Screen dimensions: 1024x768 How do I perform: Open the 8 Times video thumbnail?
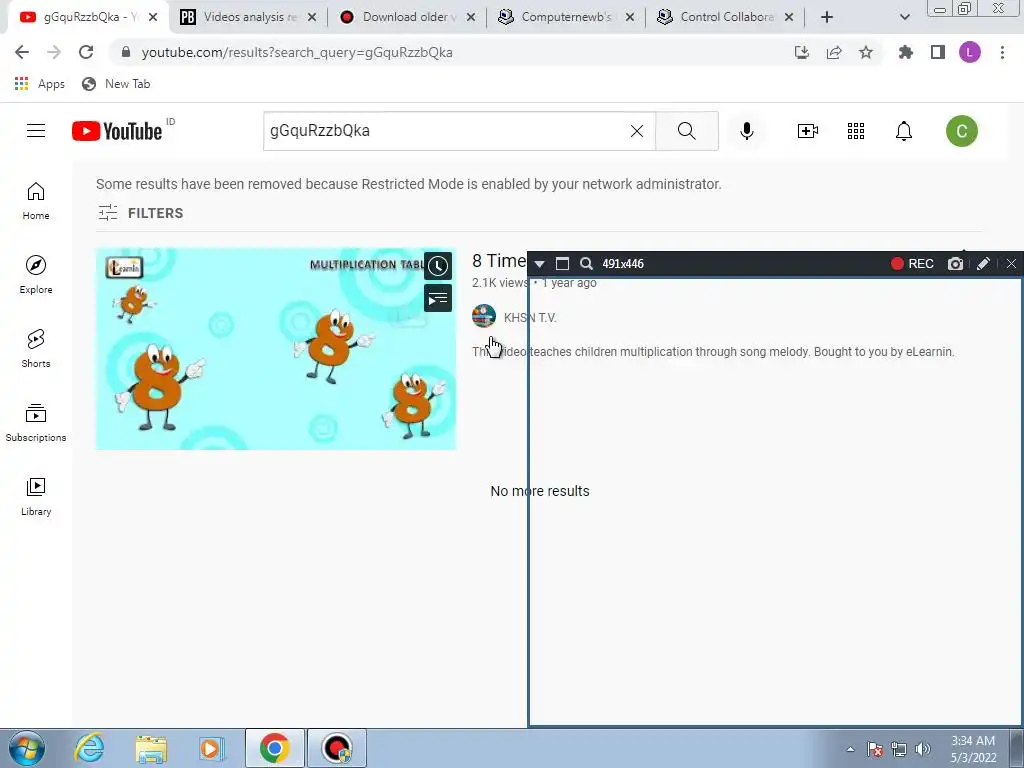click(x=276, y=349)
